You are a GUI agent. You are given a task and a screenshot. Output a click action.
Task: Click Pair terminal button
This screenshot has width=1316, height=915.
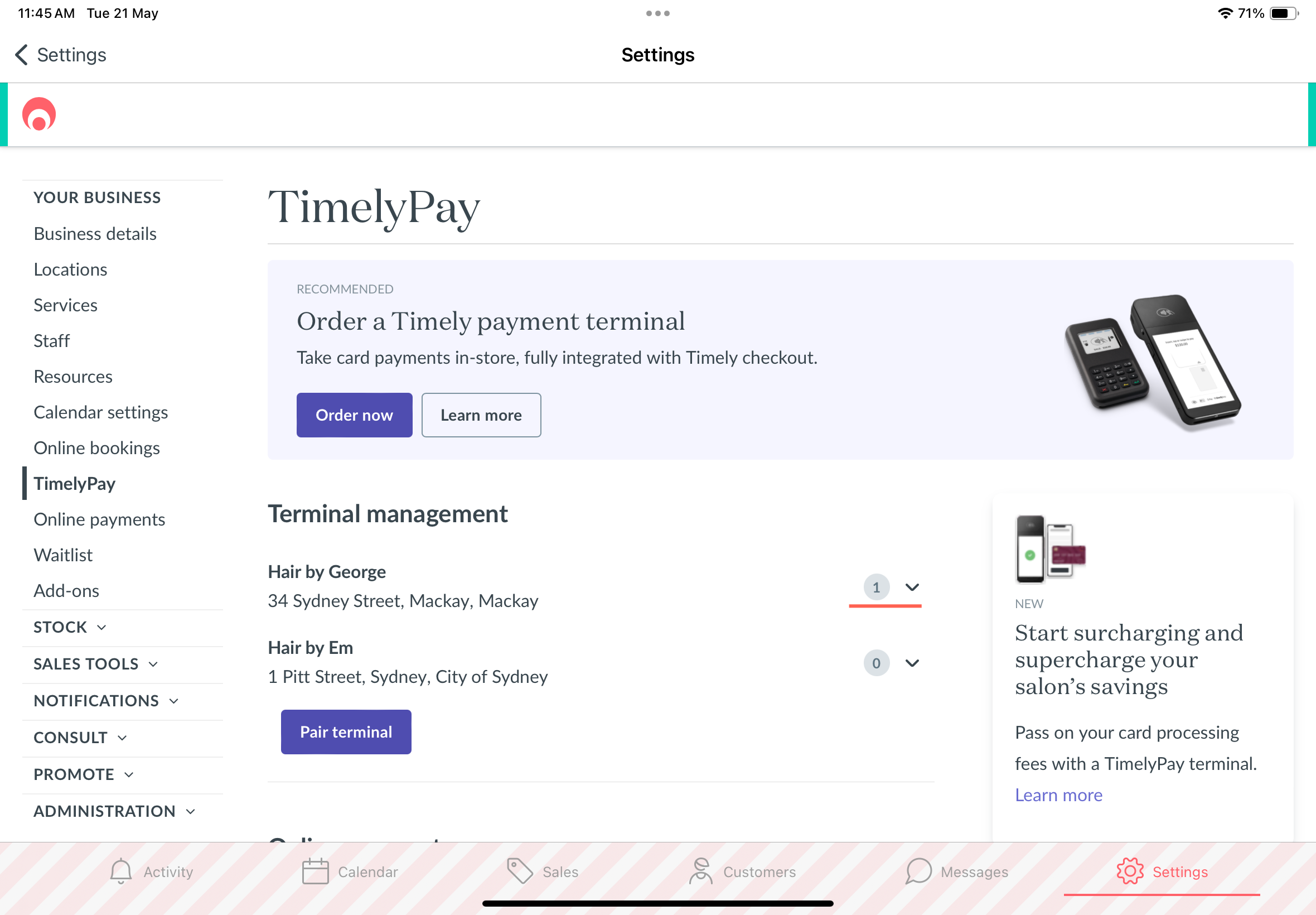[346, 732]
